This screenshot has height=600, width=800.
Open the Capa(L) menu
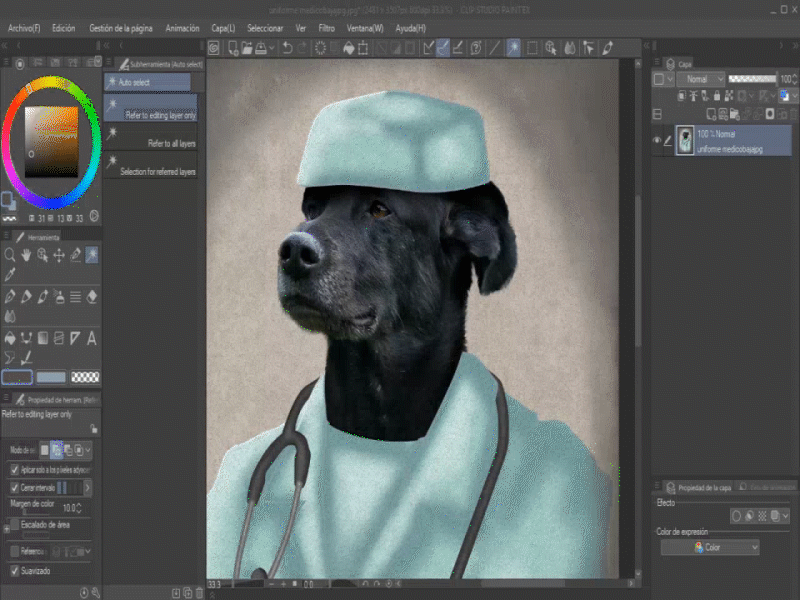pyautogui.click(x=223, y=29)
